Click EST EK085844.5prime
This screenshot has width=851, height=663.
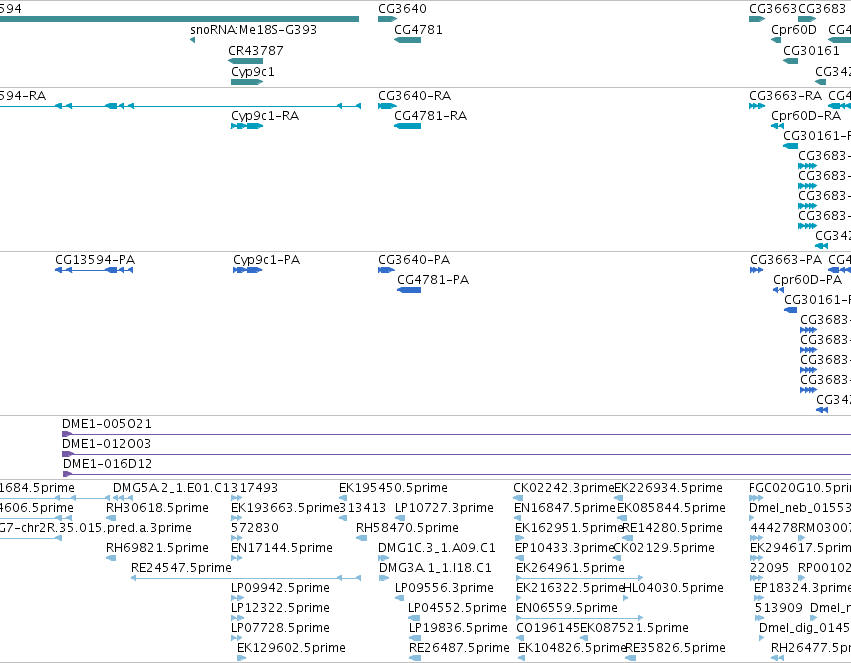(x=671, y=508)
